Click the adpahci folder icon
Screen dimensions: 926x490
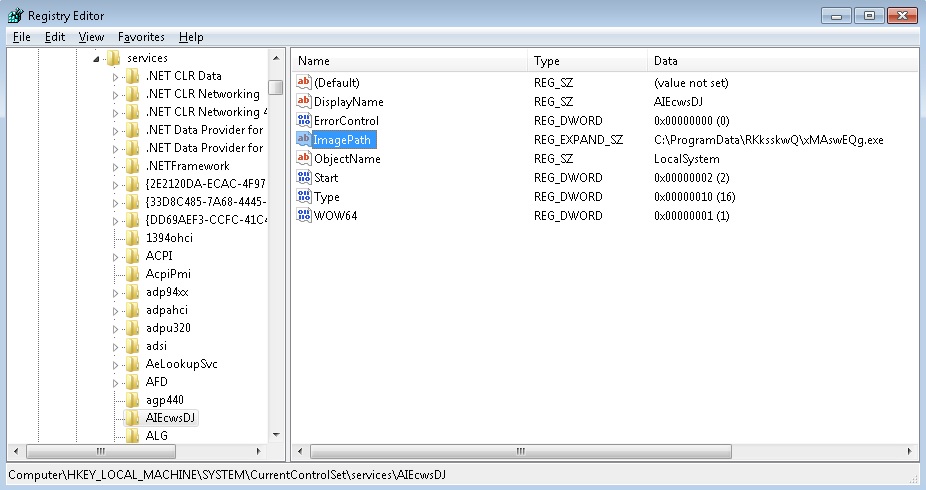pyautogui.click(x=133, y=310)
